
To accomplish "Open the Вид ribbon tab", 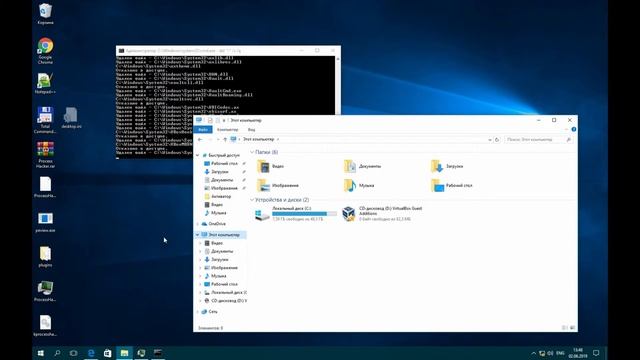I will 251,129.
